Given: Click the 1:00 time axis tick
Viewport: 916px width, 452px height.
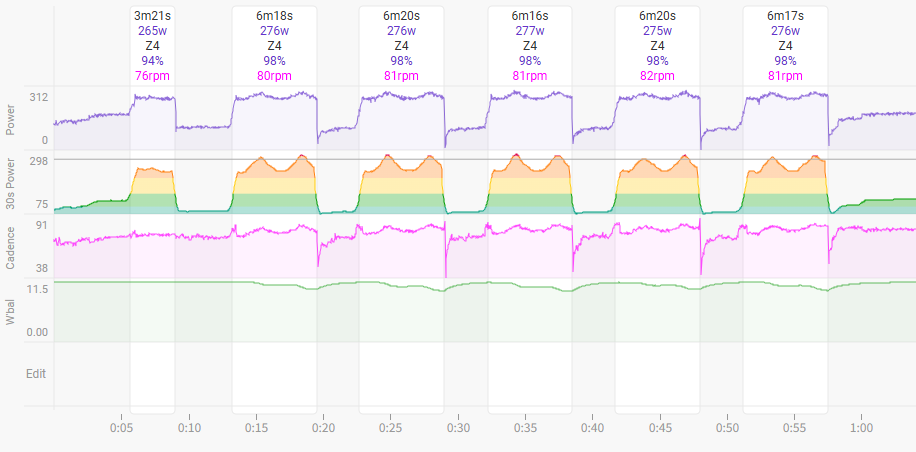Looking at the screenshot, I should click(862, 428).
